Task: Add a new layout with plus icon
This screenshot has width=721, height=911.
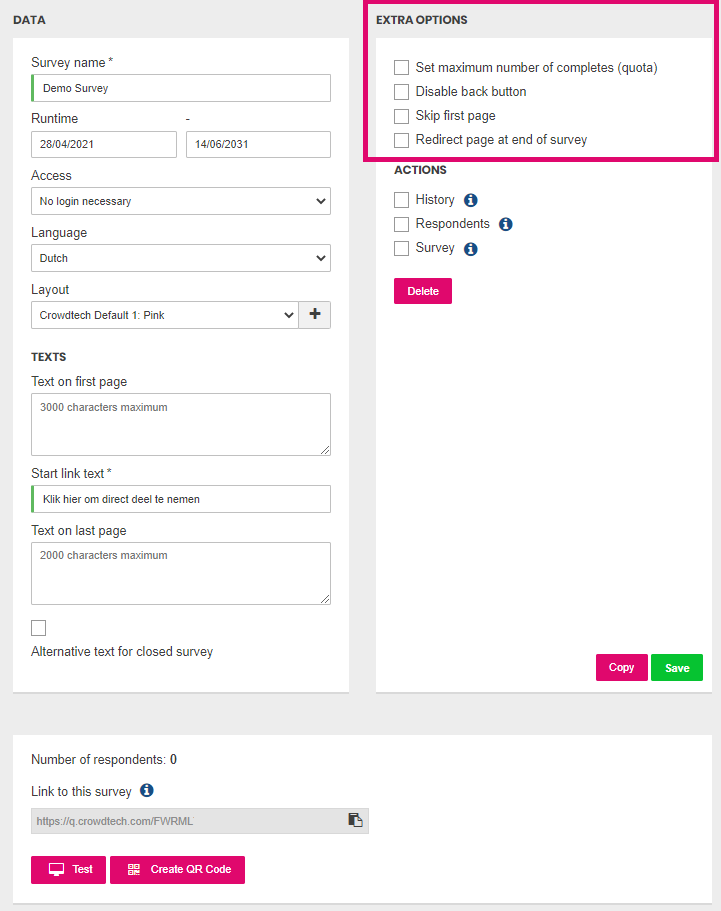Action: click(x=315, y=314)
